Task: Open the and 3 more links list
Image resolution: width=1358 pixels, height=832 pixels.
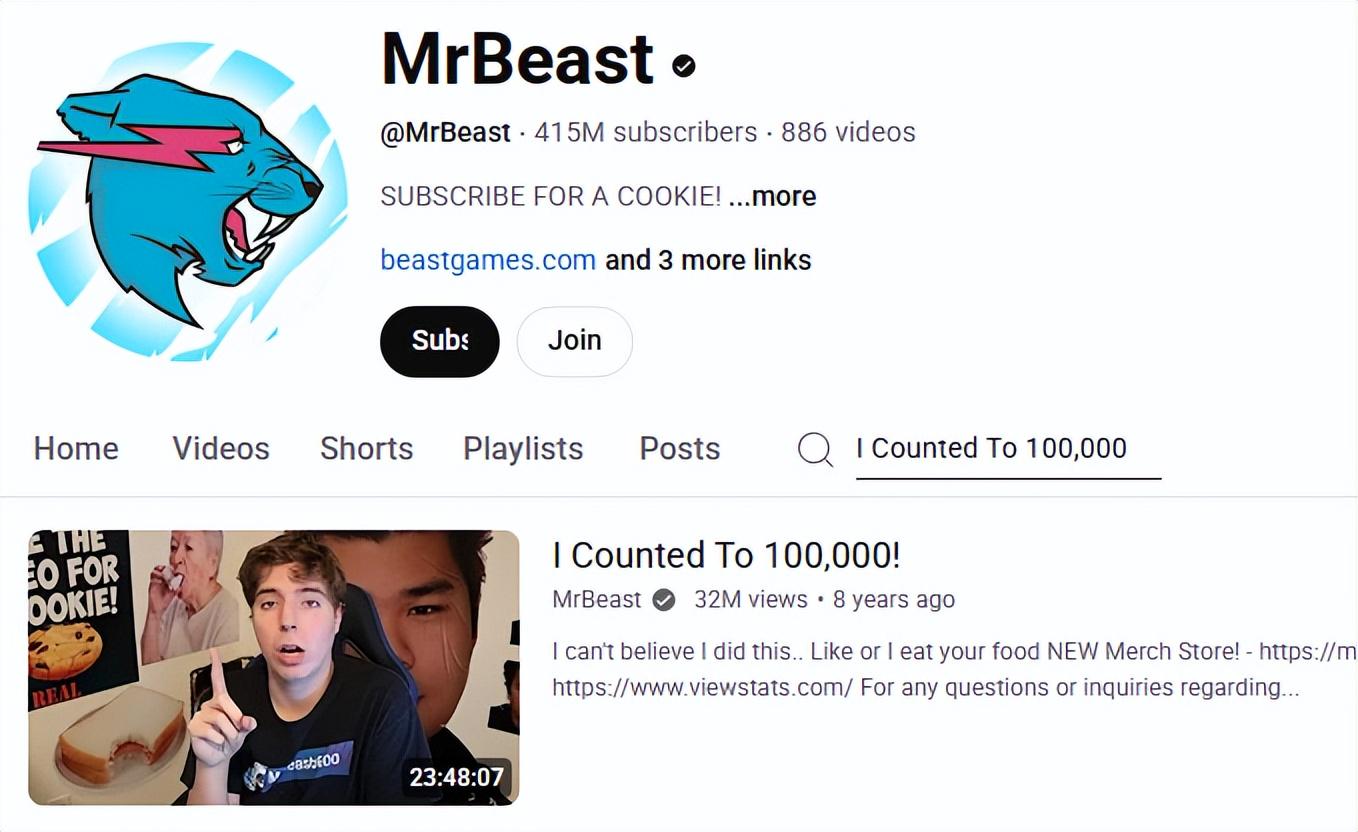Action: tap(708, 260)
